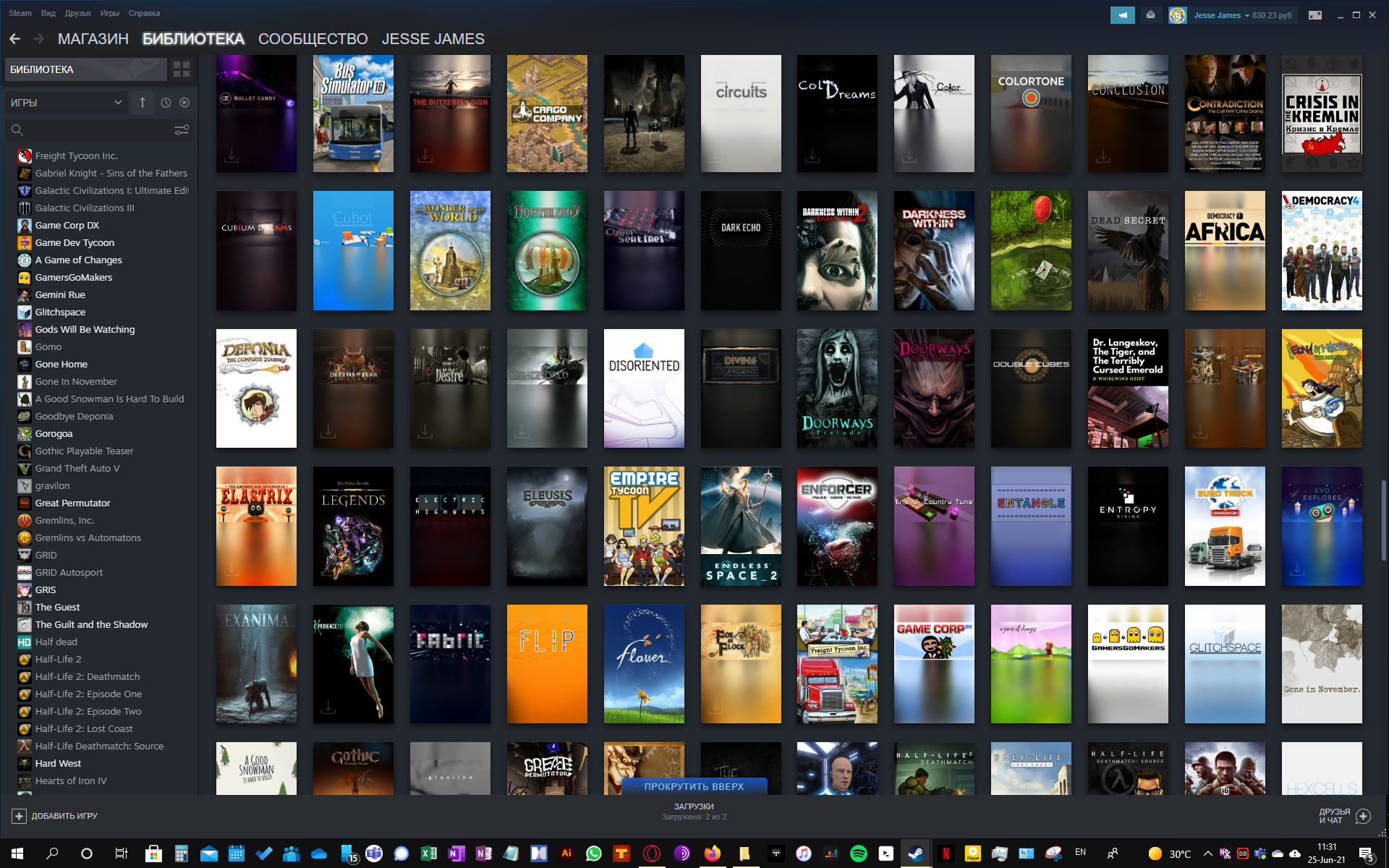Click the search magnifier icon in library
Viewport: 1389px width, 868px height.
[x=17, y=130]
